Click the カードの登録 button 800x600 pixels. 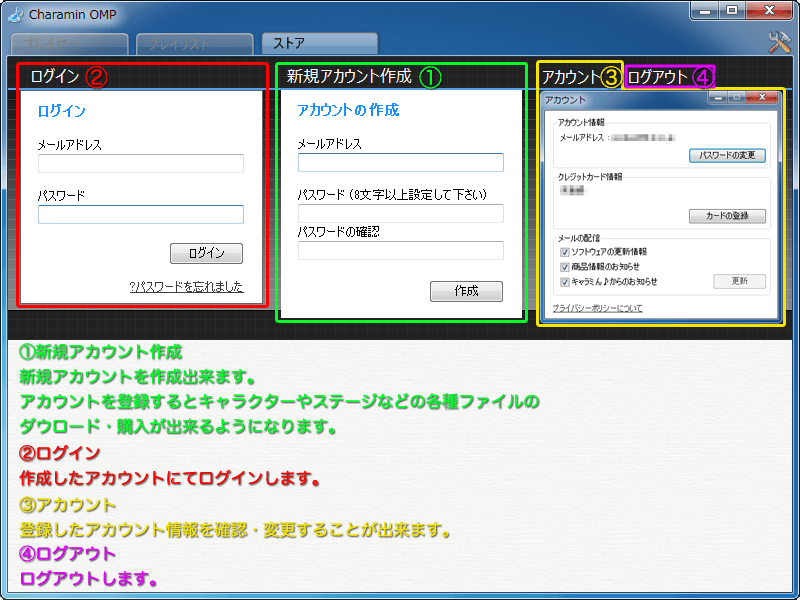tap(727, 216)
